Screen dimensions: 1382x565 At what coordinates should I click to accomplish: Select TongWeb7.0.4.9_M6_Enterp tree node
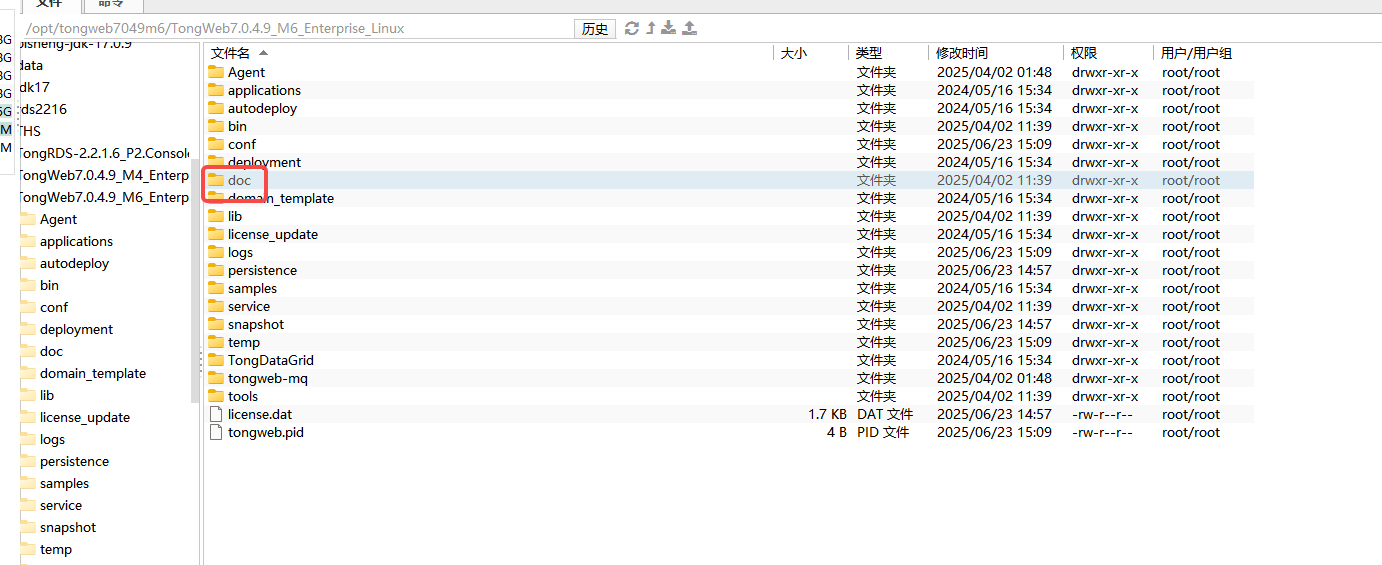(x=104, y=197)
